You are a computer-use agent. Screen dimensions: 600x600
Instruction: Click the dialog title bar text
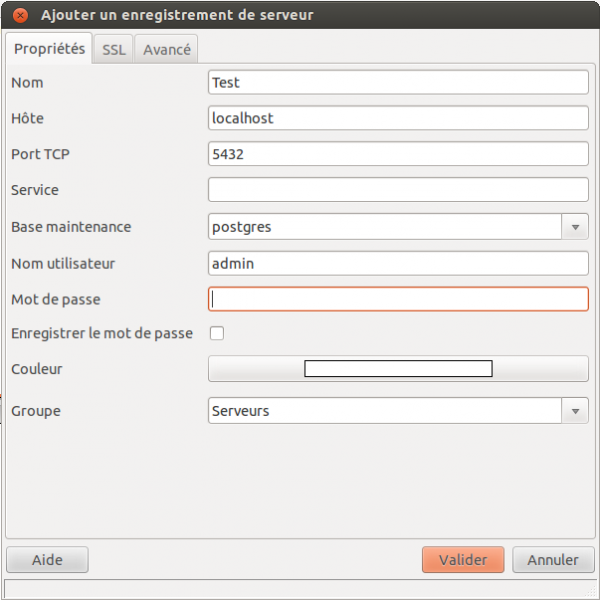[x=177, y=15]
